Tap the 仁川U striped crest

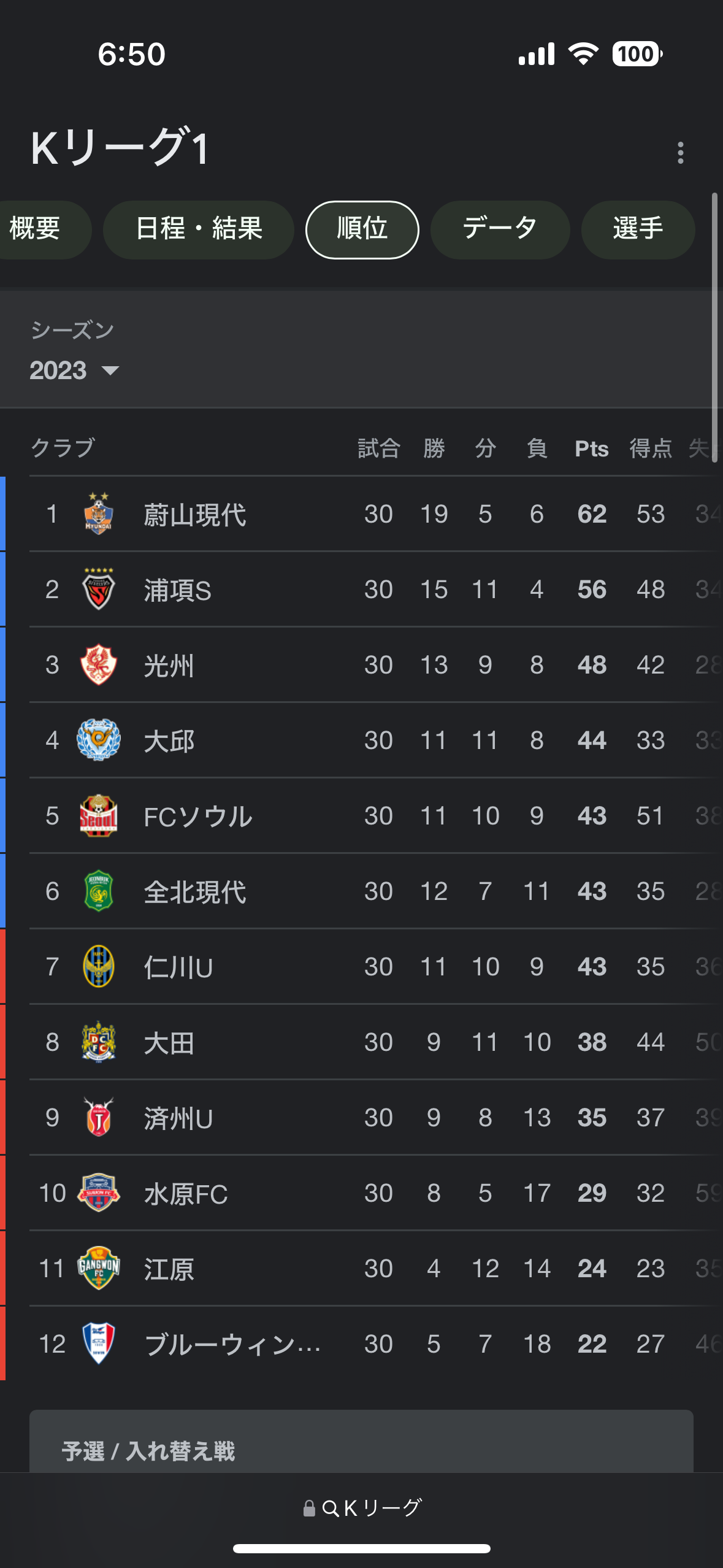pos(99,966)
